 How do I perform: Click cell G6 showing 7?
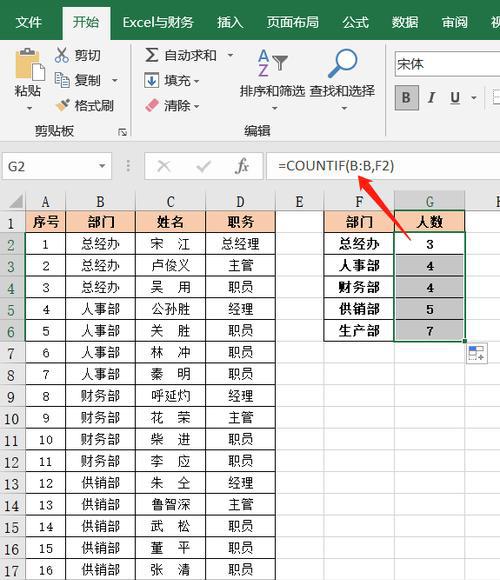[x=430, y=331]
